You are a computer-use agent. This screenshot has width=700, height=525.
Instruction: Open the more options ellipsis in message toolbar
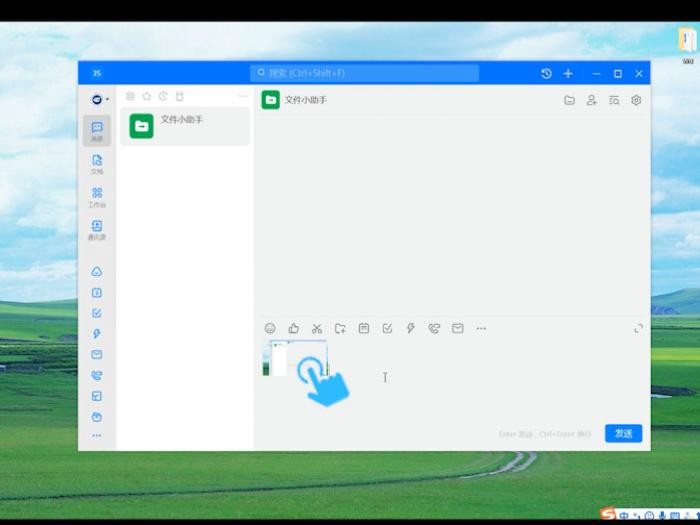[x=481, y=329]
